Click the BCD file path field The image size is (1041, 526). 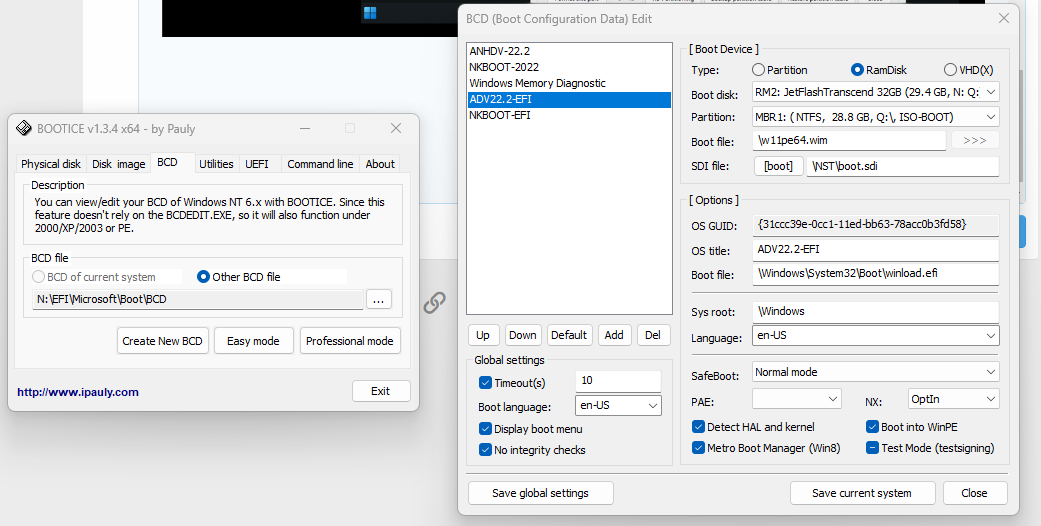click(x=198, y=300)
